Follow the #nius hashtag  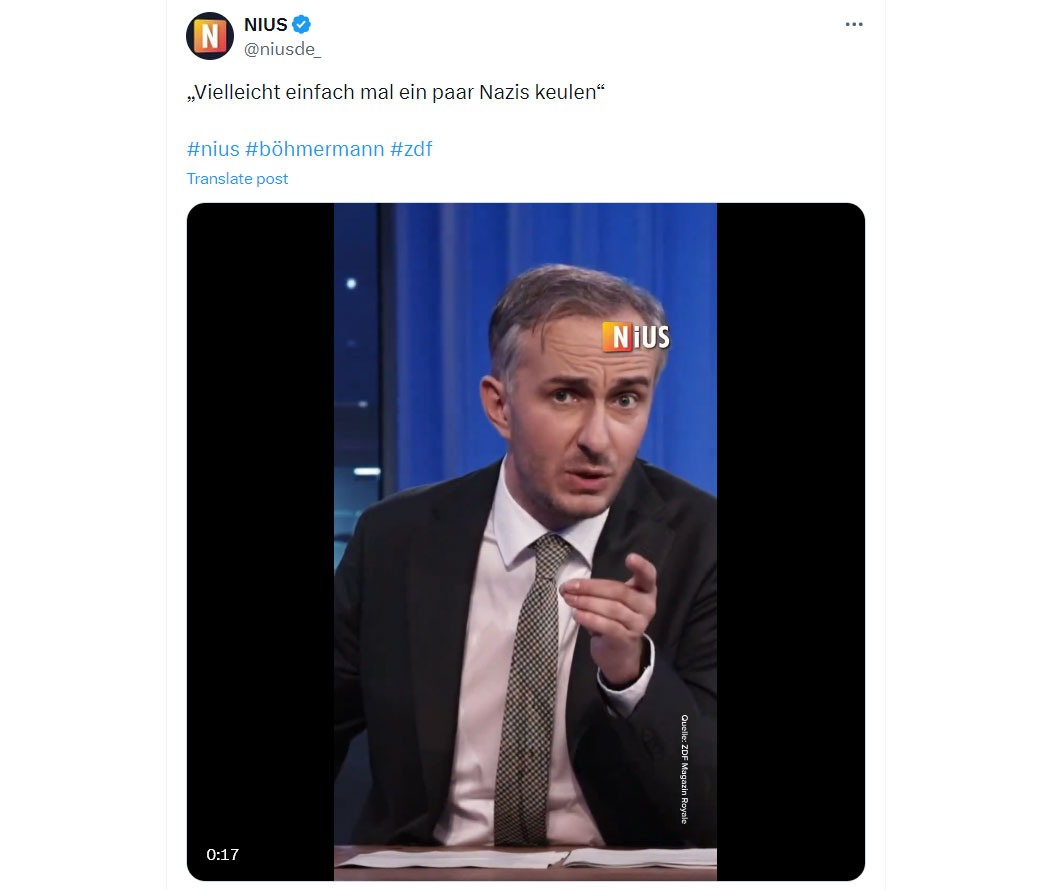tap(213, 149)
